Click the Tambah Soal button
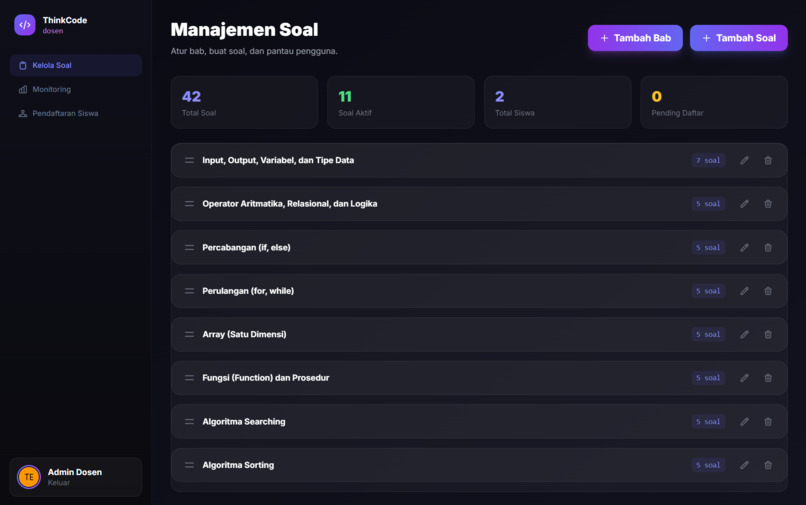Viewport: 806px width, 505px height. (x=738, y=38)
